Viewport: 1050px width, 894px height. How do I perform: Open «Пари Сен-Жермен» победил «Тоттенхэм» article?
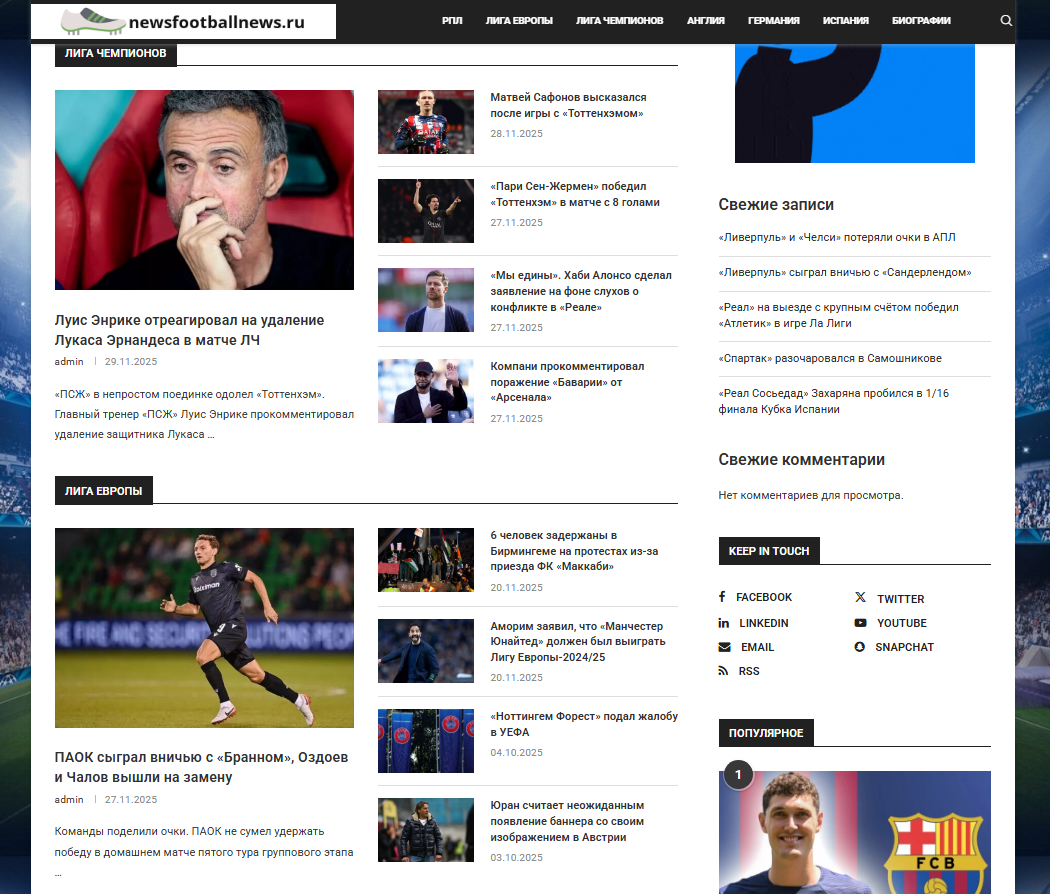point(575,194)
